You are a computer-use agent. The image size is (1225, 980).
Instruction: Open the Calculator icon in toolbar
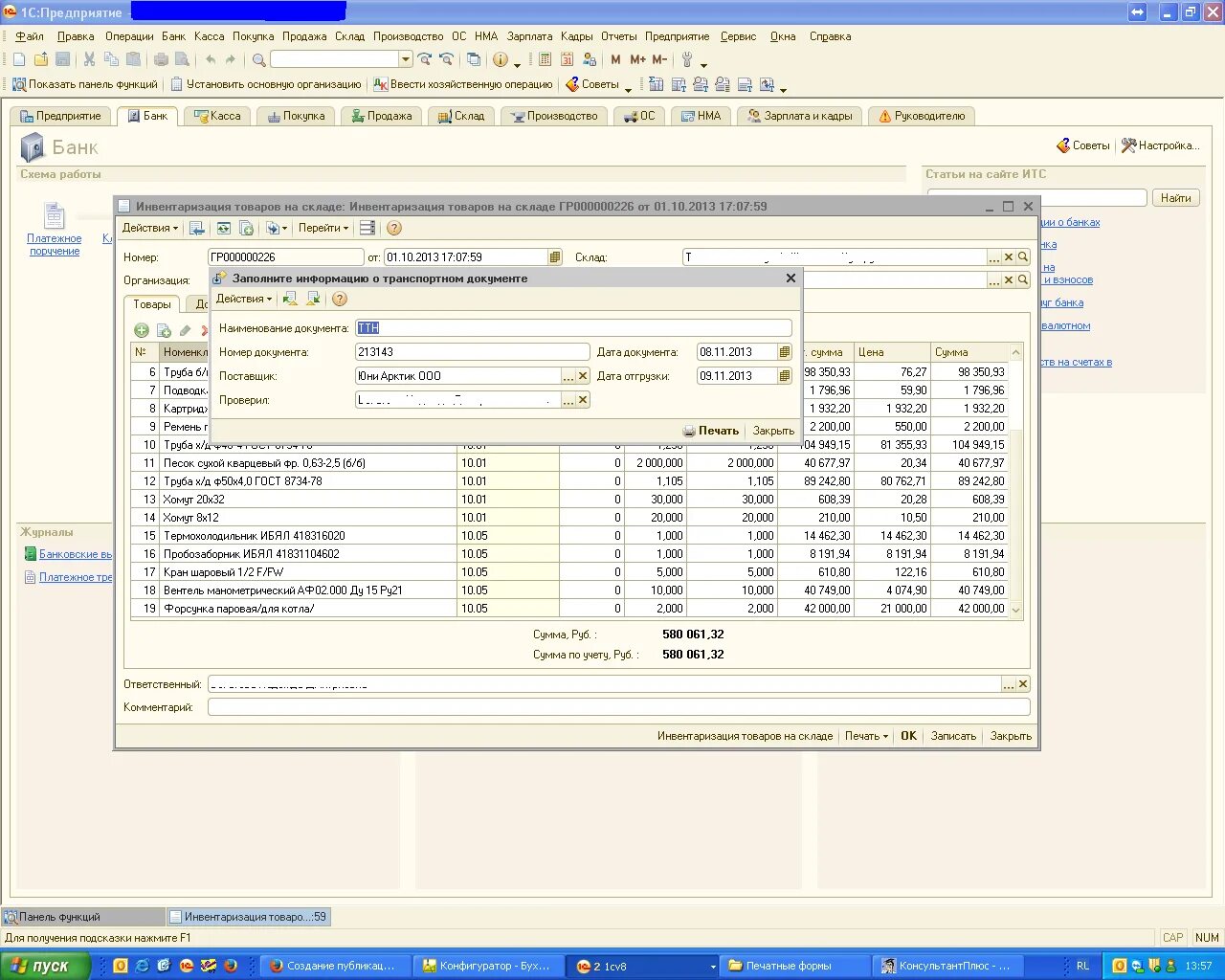[x=545, y=59]
